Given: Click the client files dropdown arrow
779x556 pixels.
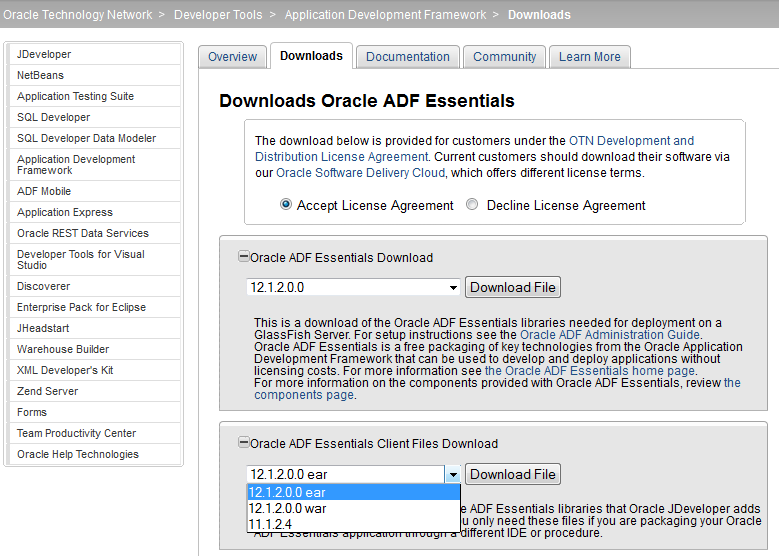Looking at the screenshot, I should (x=453, y=475).
